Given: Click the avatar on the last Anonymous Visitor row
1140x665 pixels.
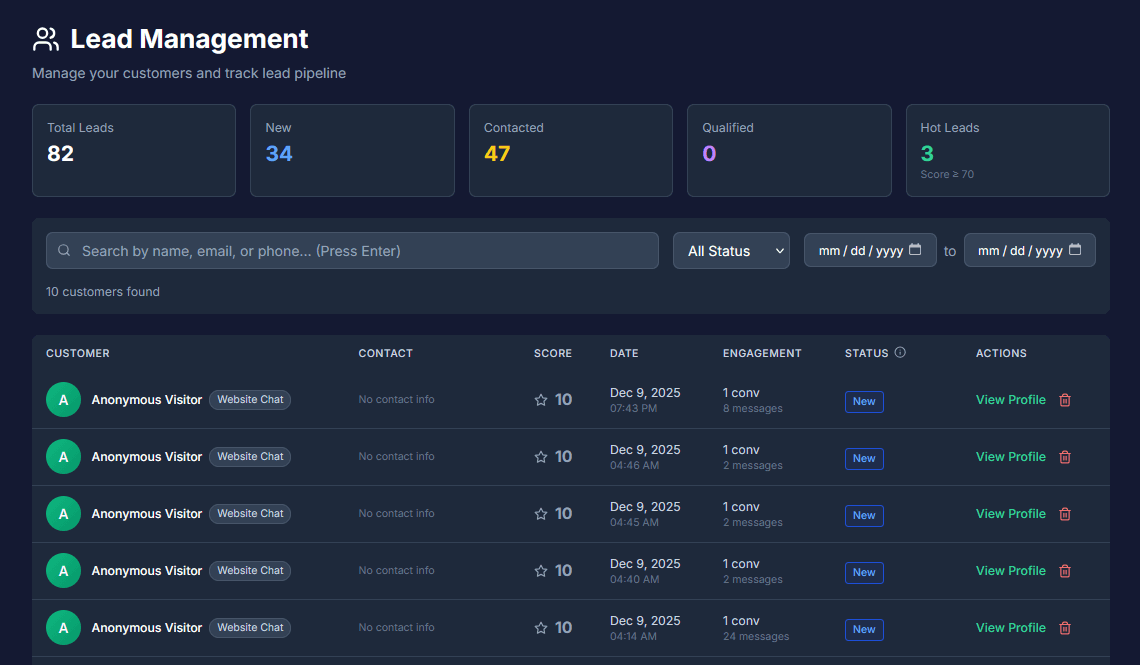Looking at the screenshot, I should click(x=63, y=627).
